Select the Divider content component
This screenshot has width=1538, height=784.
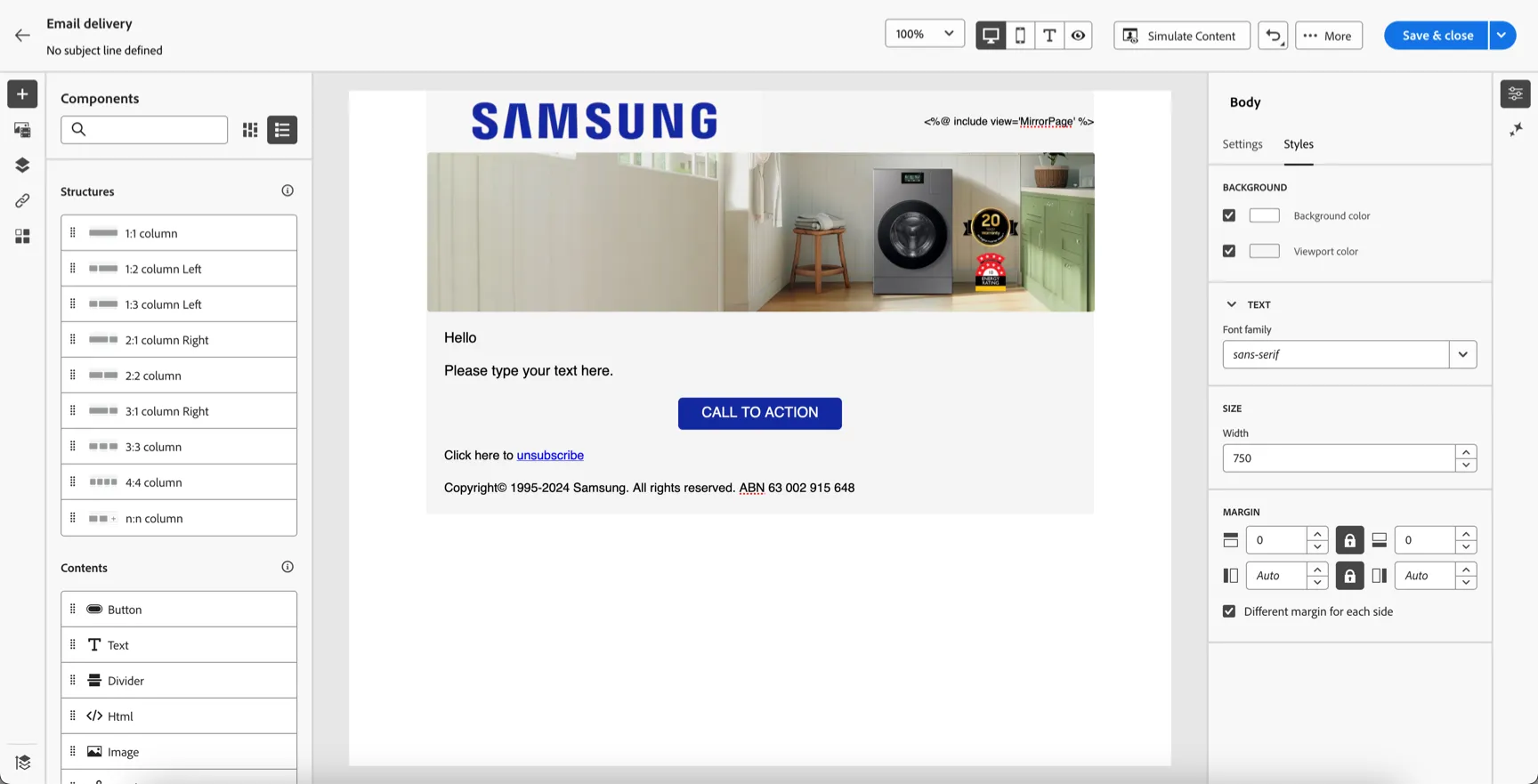pos(179,681)
